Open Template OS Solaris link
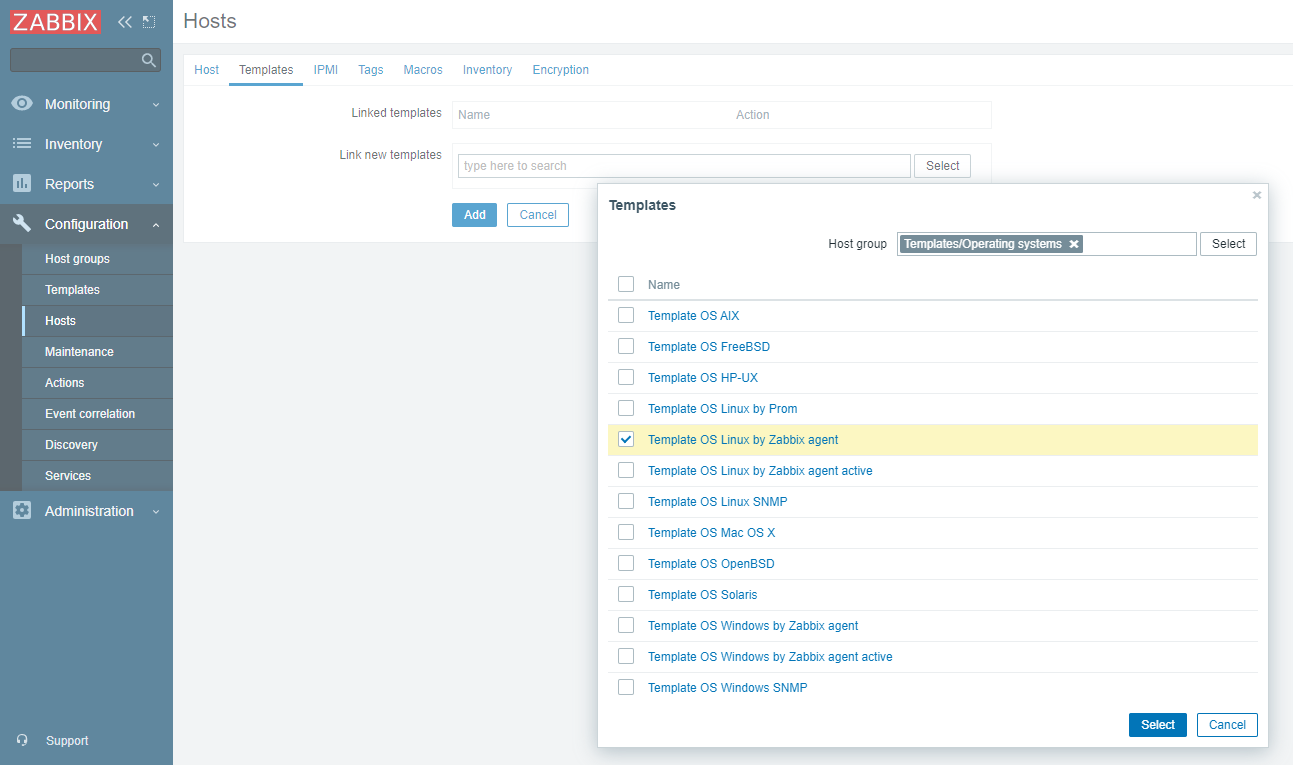This screenshot has height=765, width=1293. (702, 595)
